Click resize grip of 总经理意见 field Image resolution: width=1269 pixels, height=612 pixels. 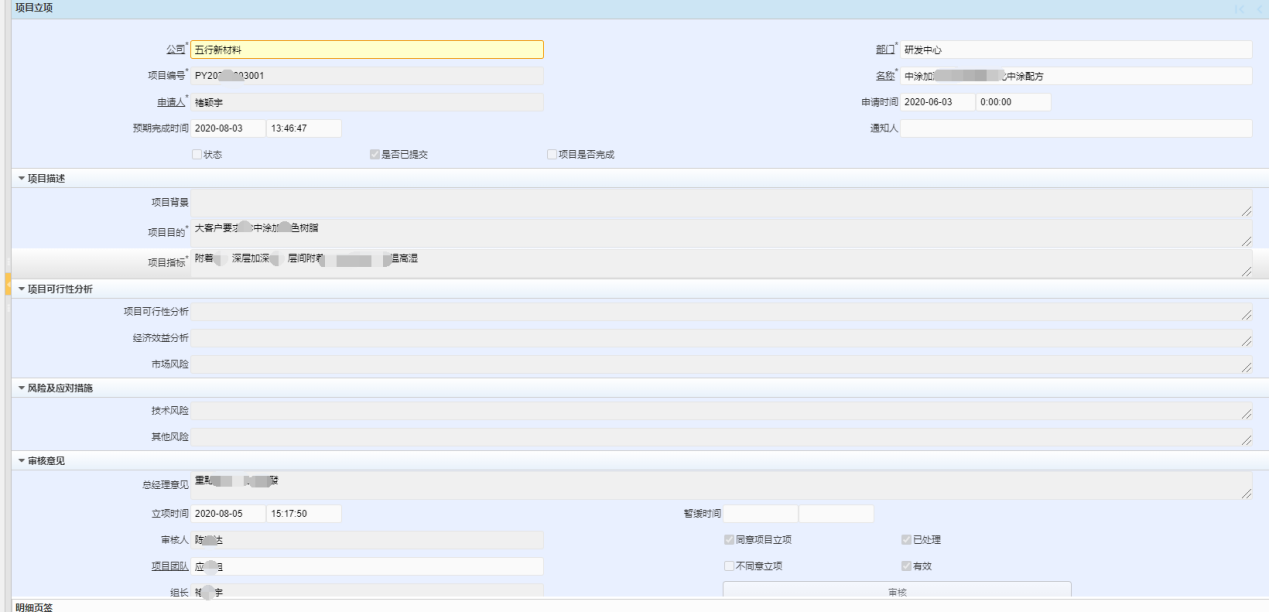1246,492
